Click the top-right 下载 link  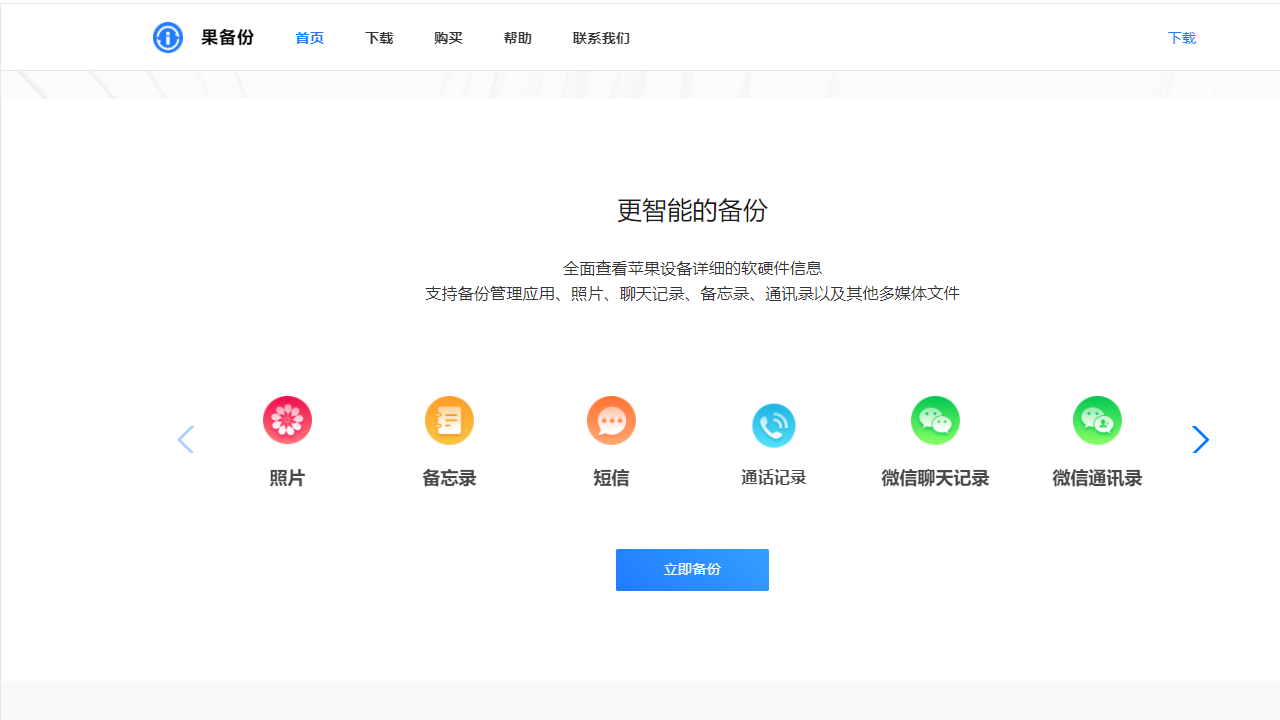tap(1181, 38)
